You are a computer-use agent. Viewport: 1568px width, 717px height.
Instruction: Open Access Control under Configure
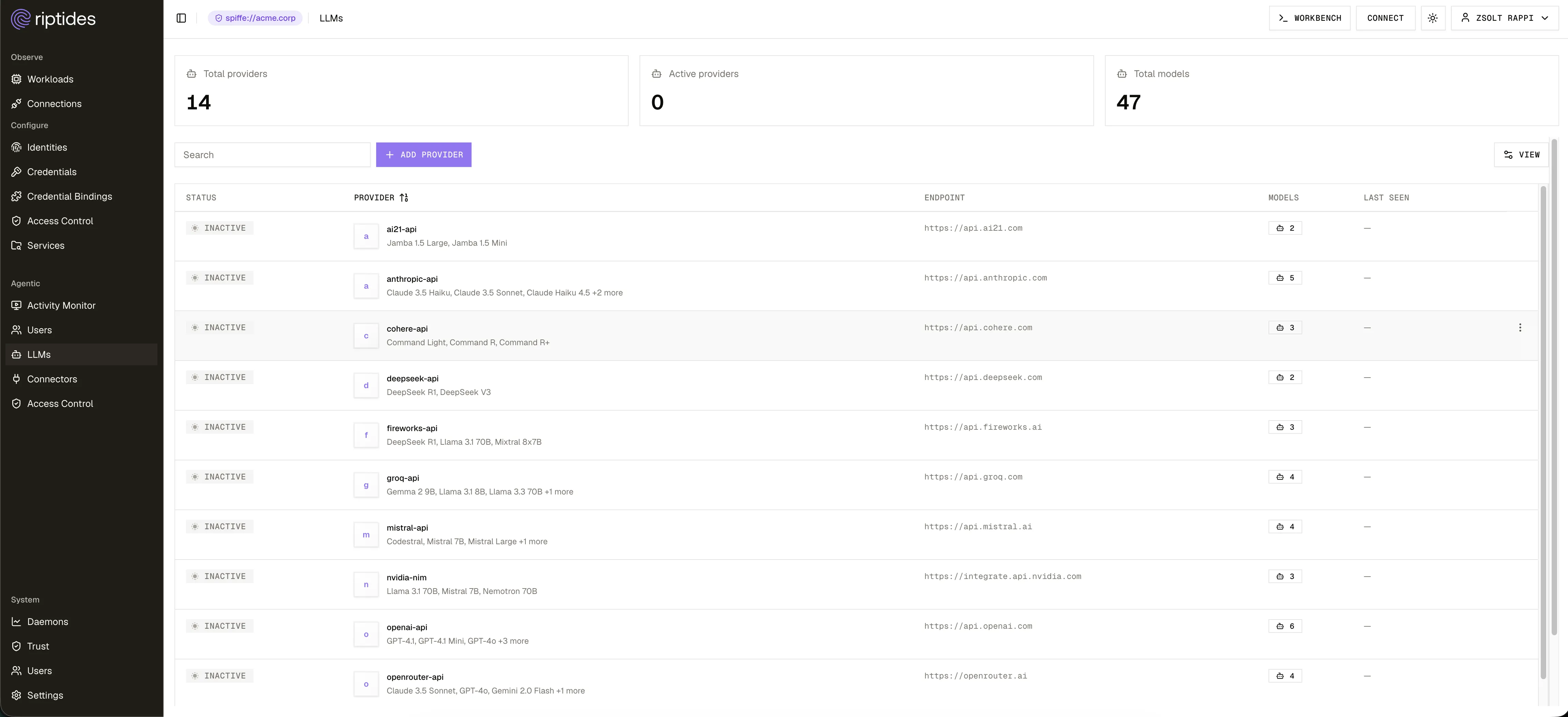(x=81, y=221)
